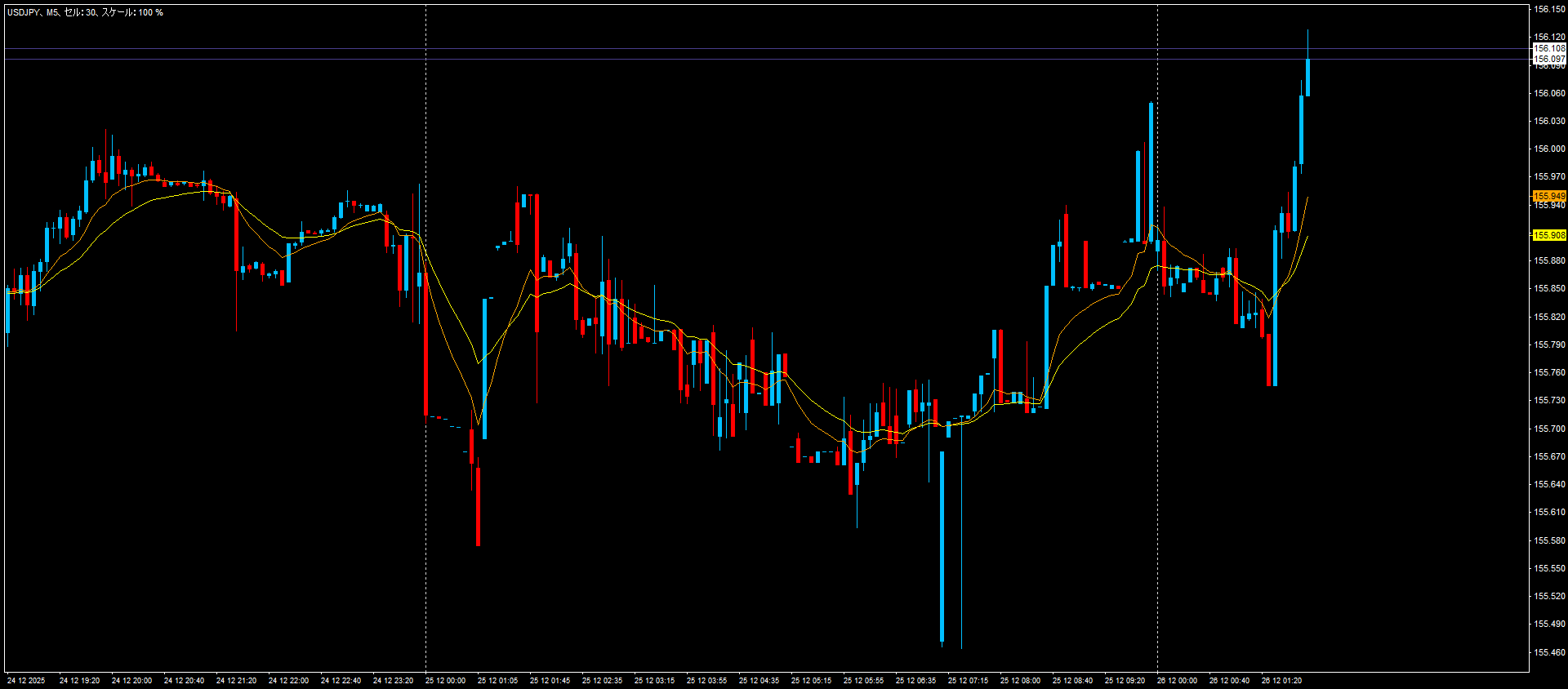Click the 24 12 20:40 time label

click(x=184, y=681)
